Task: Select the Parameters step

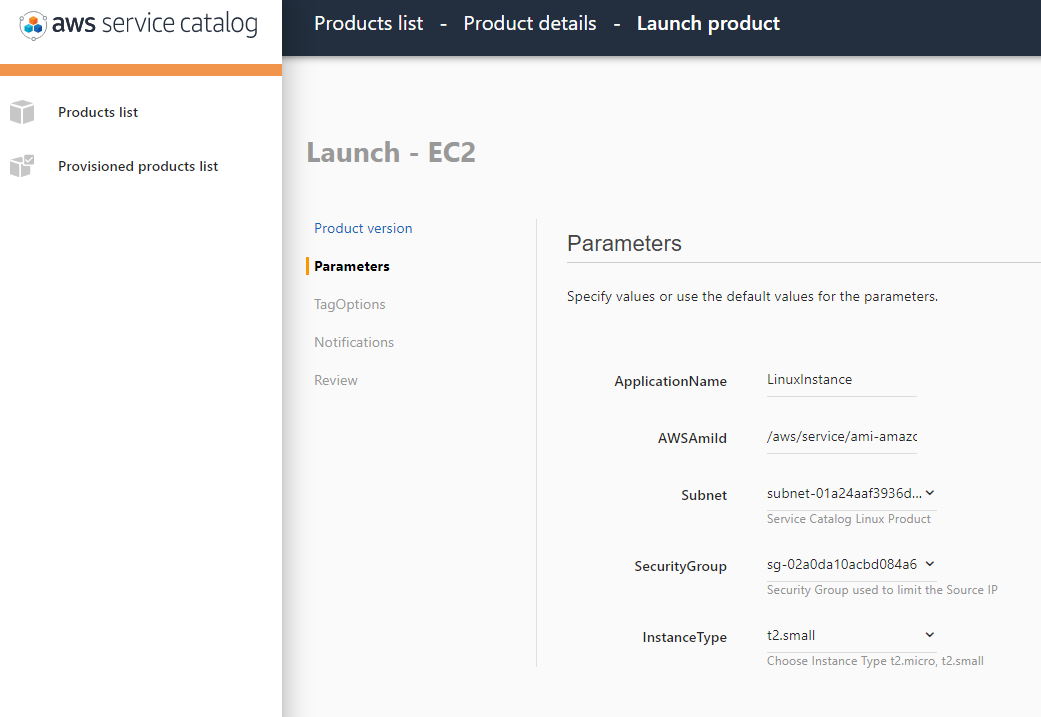Action: 352,266
